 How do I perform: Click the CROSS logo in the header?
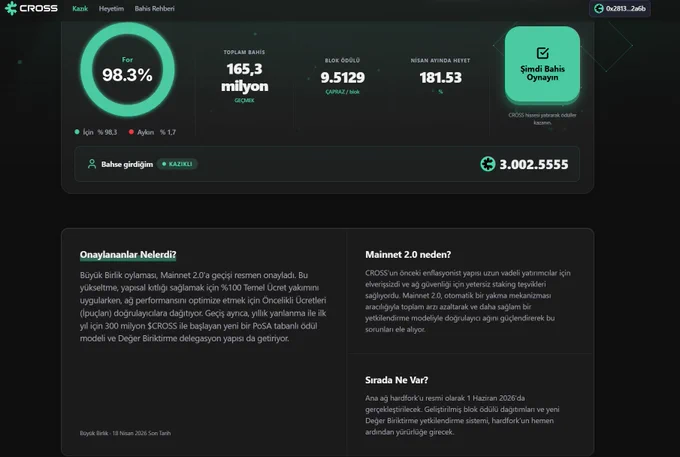click(x=31, y=8)
